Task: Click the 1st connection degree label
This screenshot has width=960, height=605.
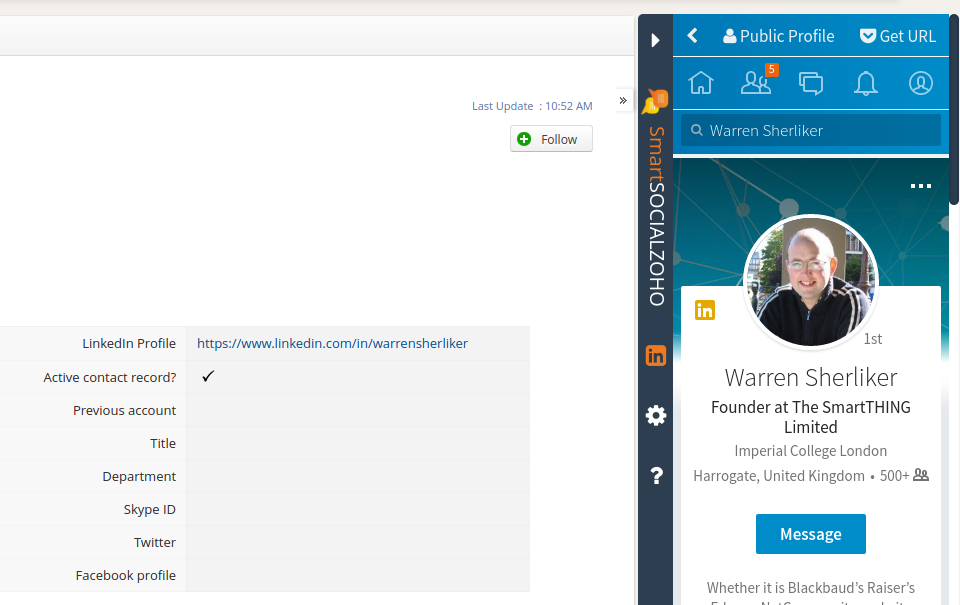Action: tap(872, 339)
